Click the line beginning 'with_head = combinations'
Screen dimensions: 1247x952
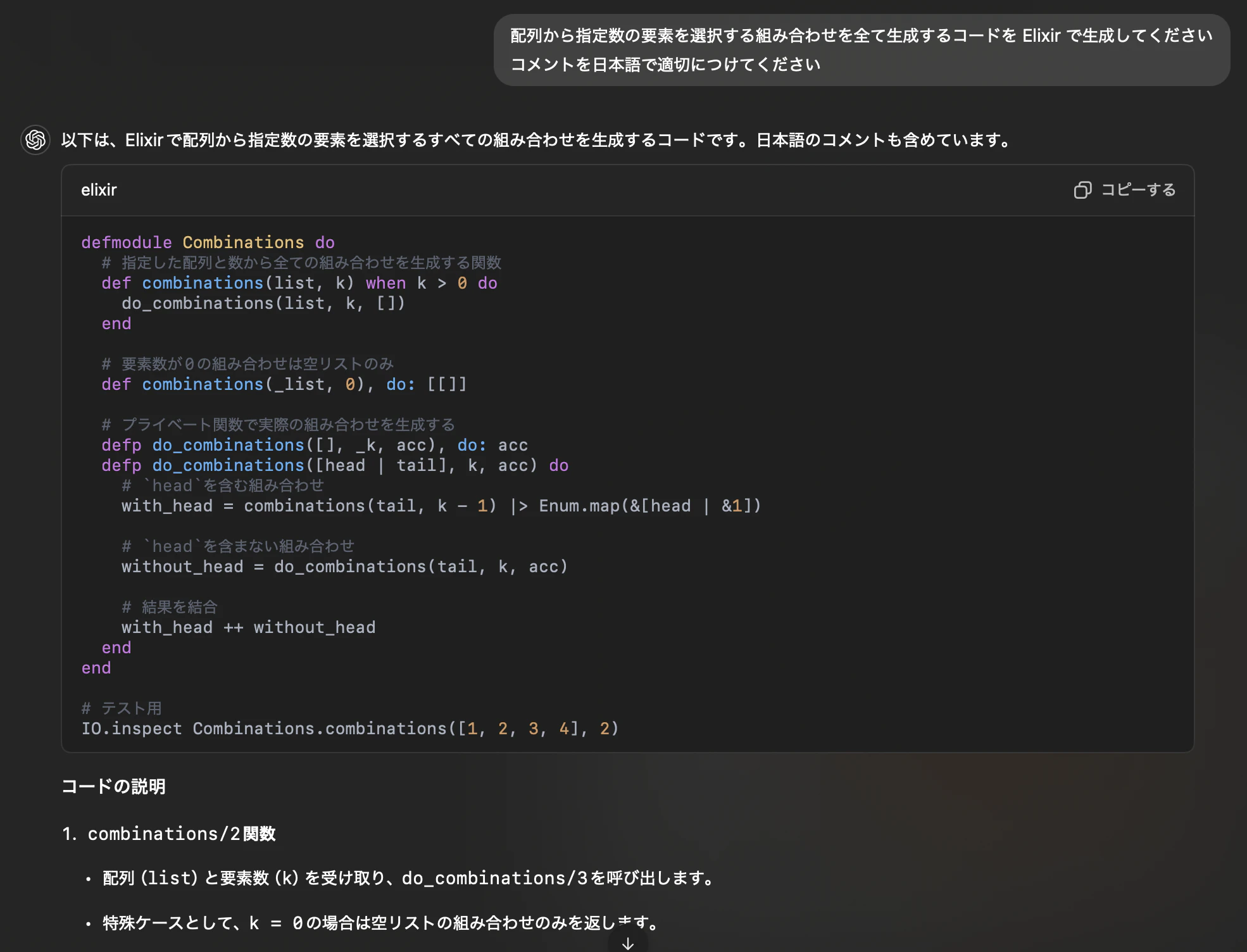click(441, 506)
